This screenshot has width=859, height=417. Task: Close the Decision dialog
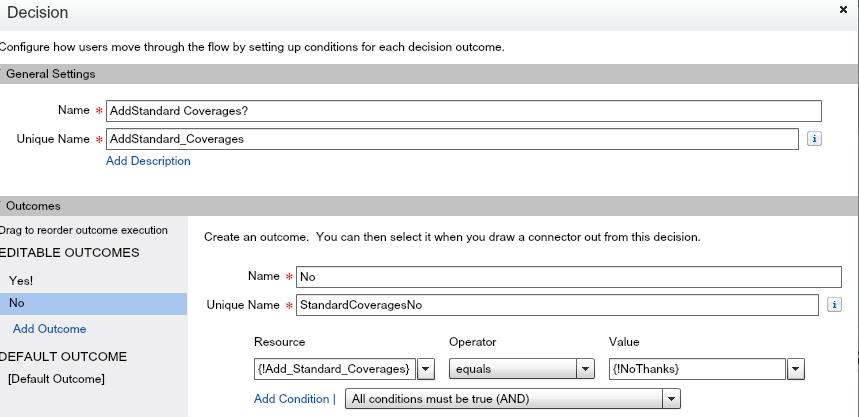coord(845,9)
